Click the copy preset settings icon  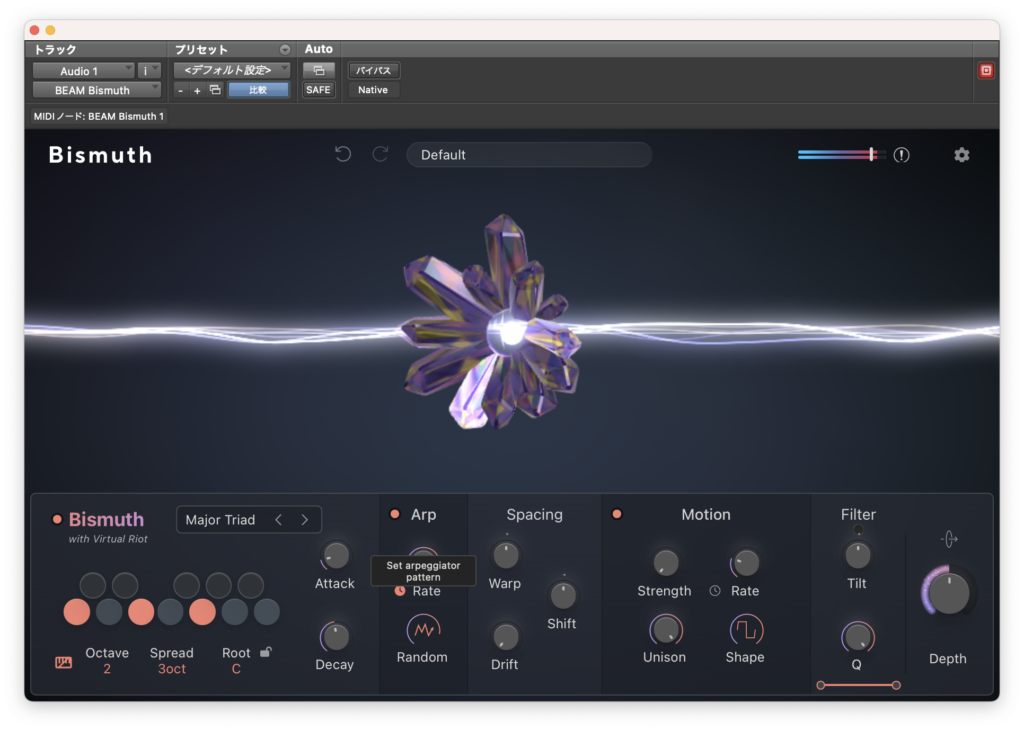[x=215, y=89]
